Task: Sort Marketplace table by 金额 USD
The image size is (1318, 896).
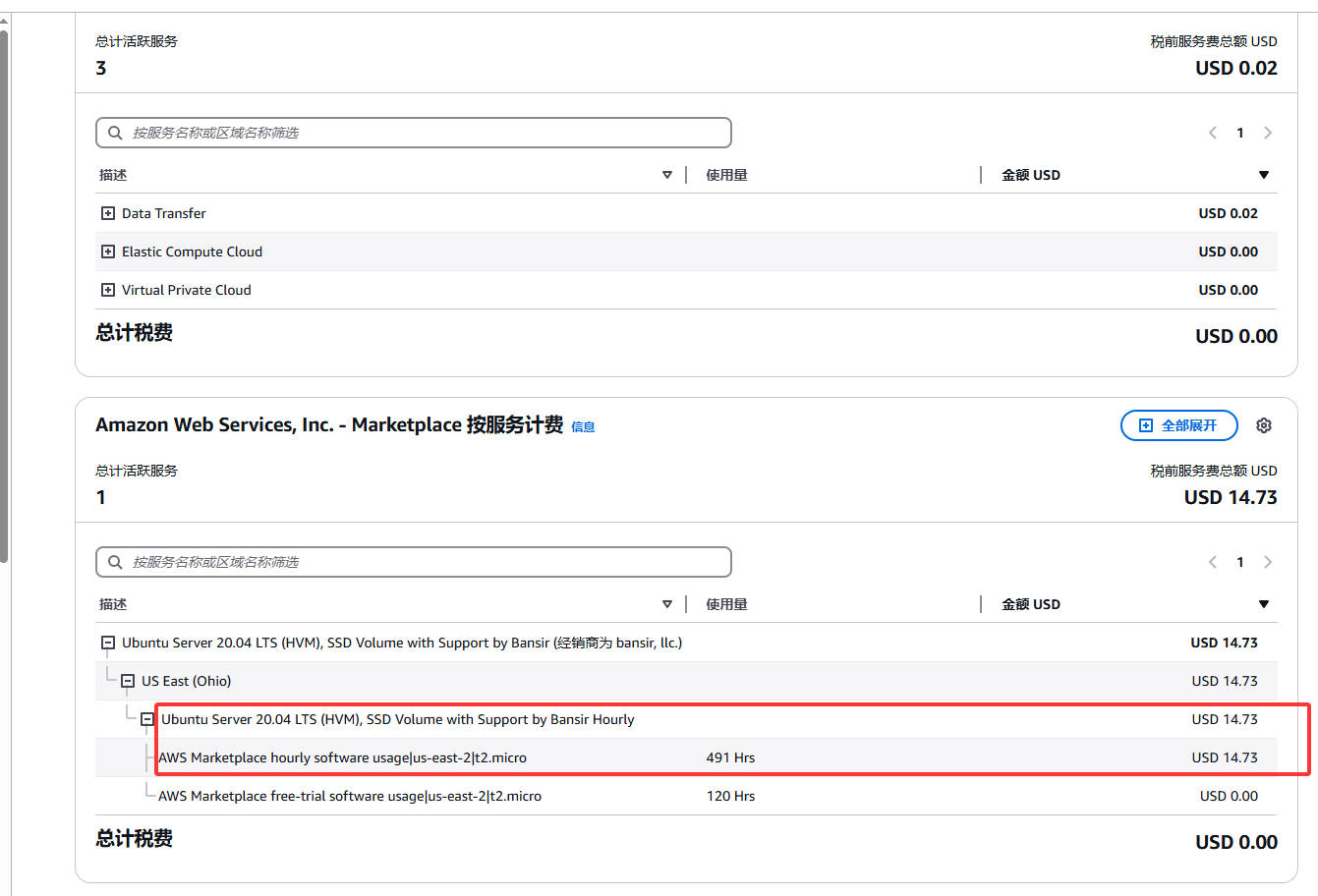Action: pyautogui.click(x=1264, y=604)
